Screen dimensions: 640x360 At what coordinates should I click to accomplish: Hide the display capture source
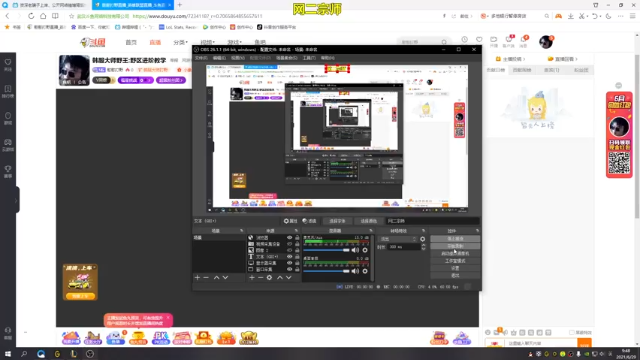tap(289, 263)
